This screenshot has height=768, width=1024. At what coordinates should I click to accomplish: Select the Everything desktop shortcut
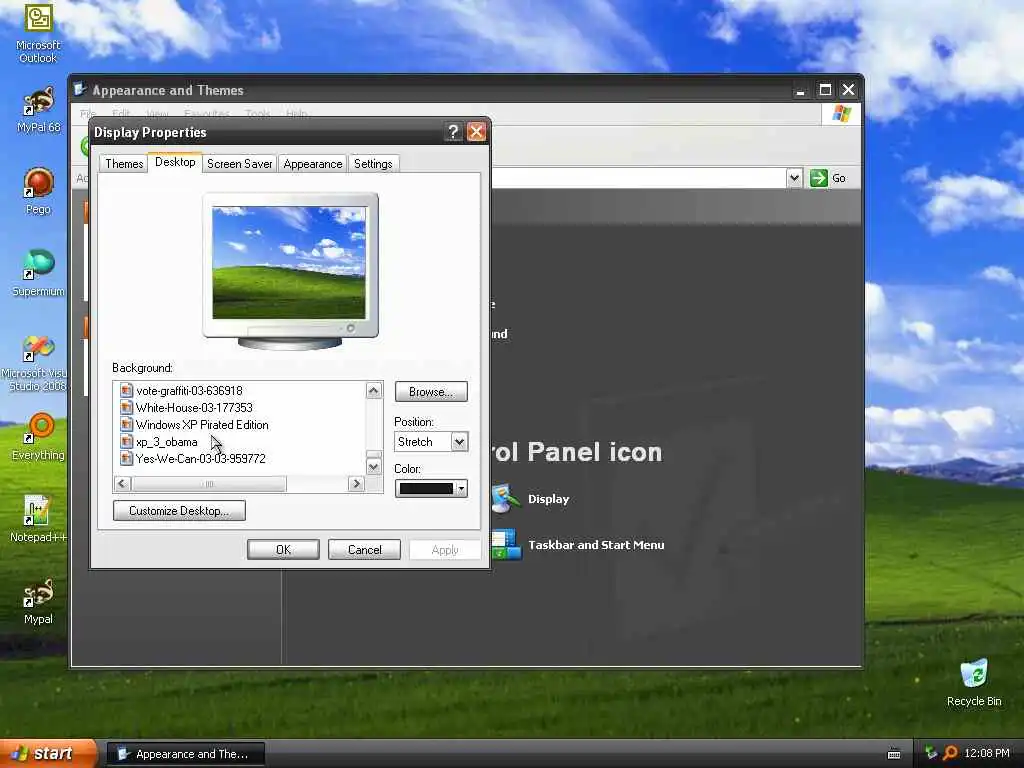[38, 436]
